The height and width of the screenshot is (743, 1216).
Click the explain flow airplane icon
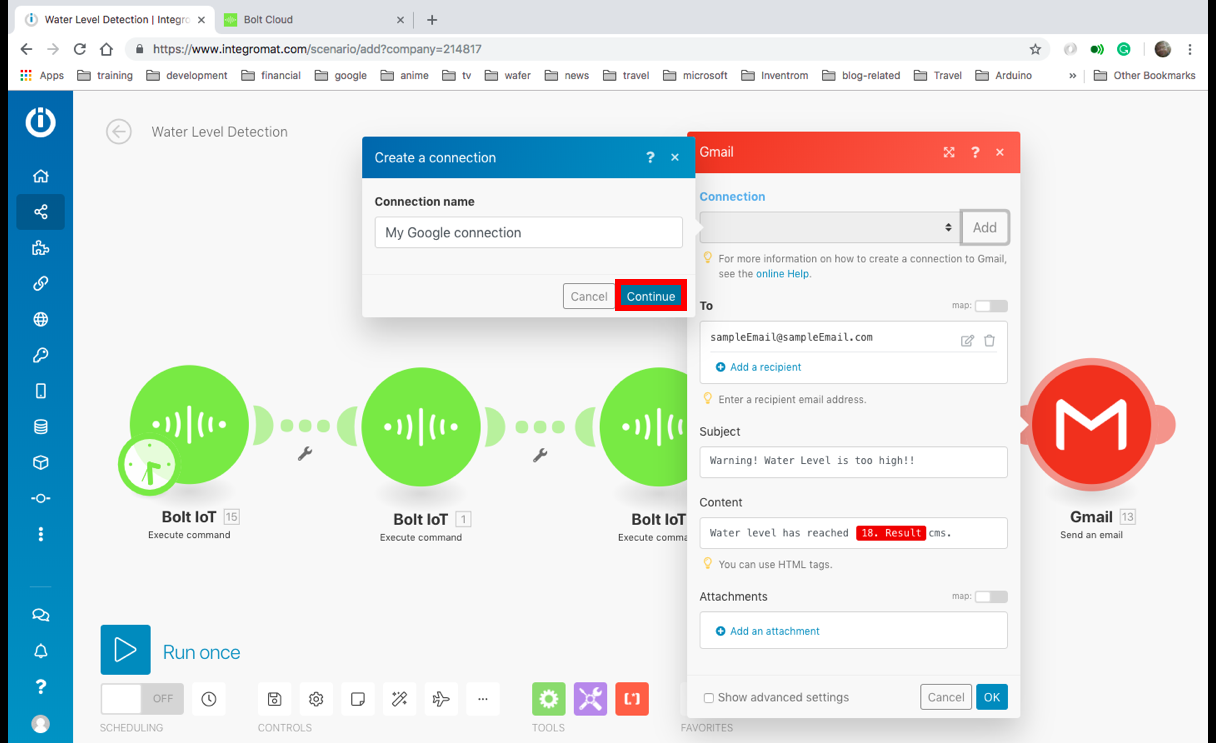441,699
